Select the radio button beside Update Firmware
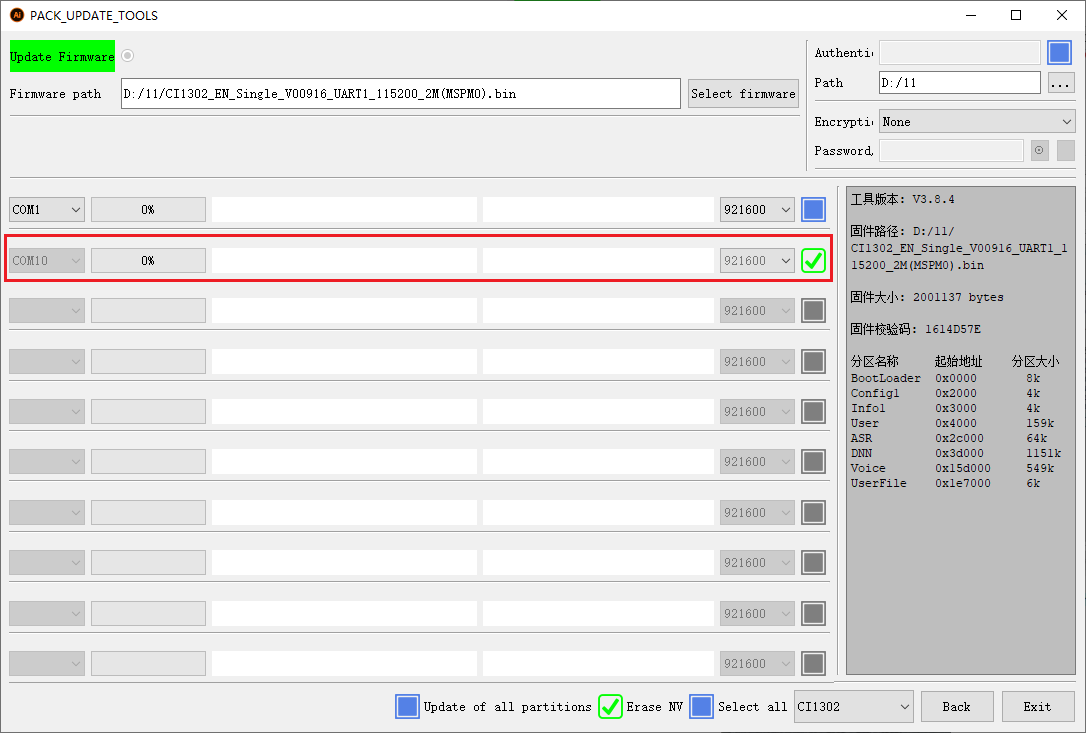This screenshot has width=1086, height=733. click(127, 55)
